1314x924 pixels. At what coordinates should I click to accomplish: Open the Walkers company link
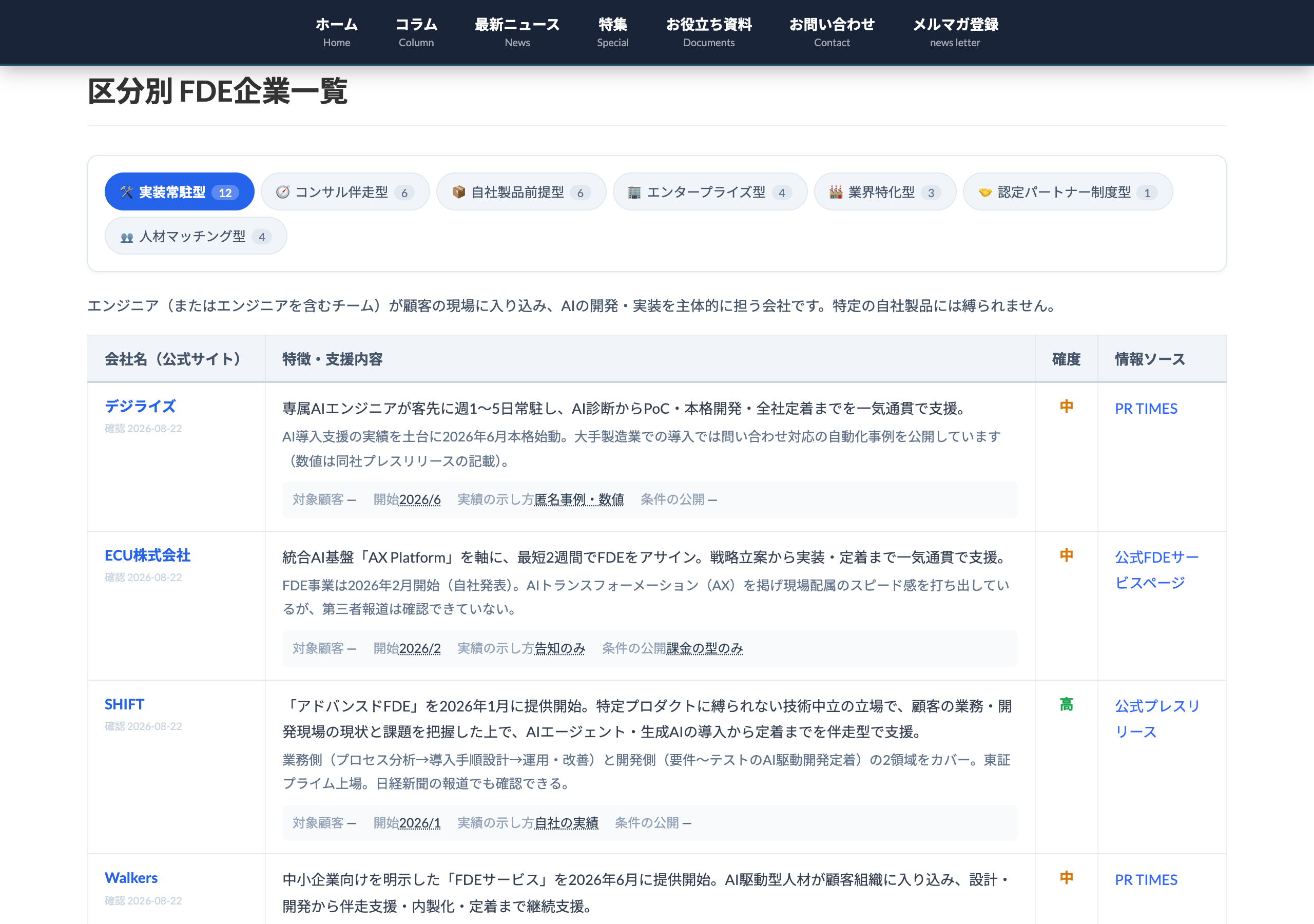pyautogui.click(x=131, y=878)
